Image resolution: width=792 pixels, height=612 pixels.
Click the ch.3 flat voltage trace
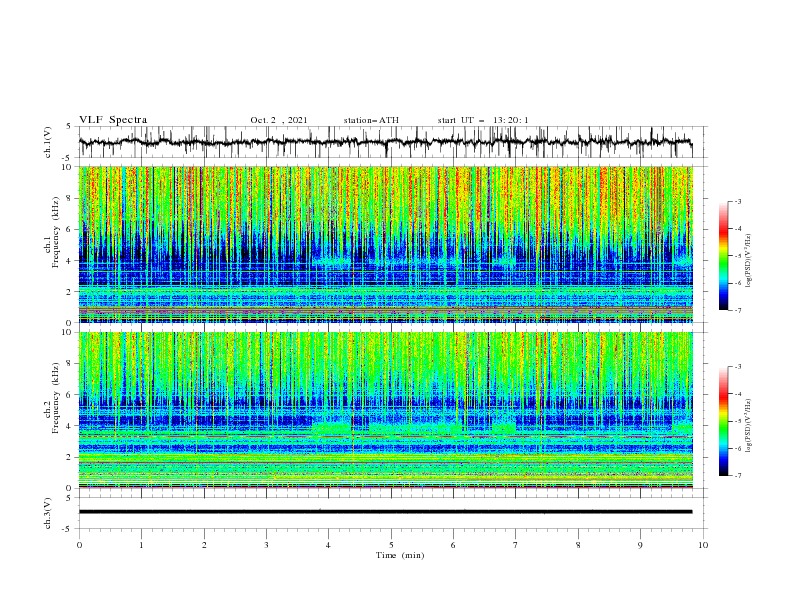click(x=385, y=512)
